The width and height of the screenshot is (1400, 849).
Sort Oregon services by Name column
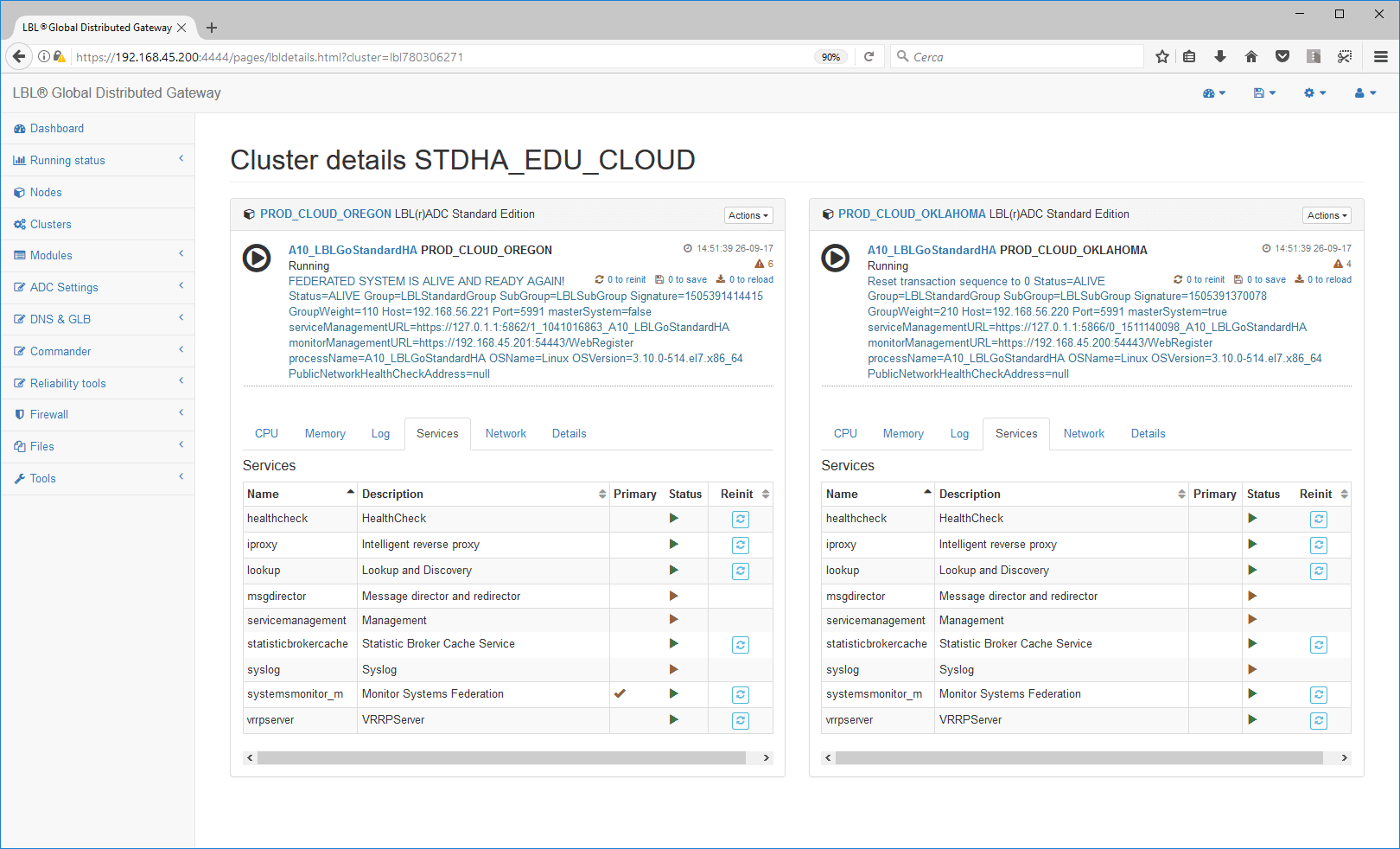(300, 494)
